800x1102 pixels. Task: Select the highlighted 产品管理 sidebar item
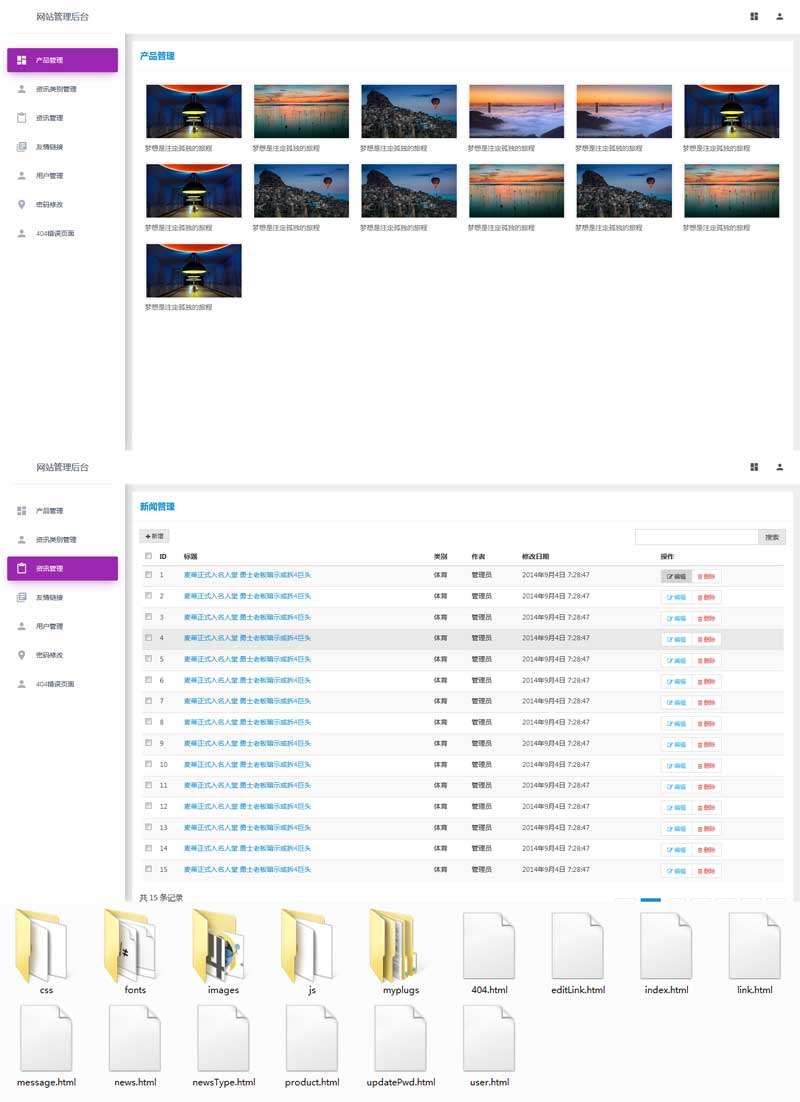pyautogui.click(x=62, y=60)
